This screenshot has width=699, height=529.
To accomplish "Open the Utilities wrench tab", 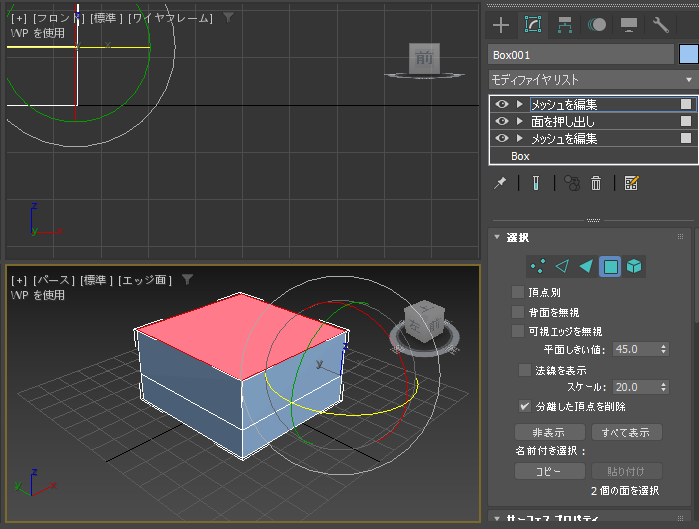I will 661,25.
